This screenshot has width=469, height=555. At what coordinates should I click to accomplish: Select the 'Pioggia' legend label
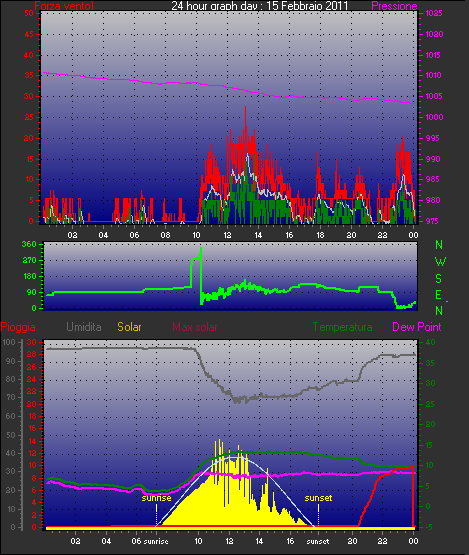[x=18, y=327]
